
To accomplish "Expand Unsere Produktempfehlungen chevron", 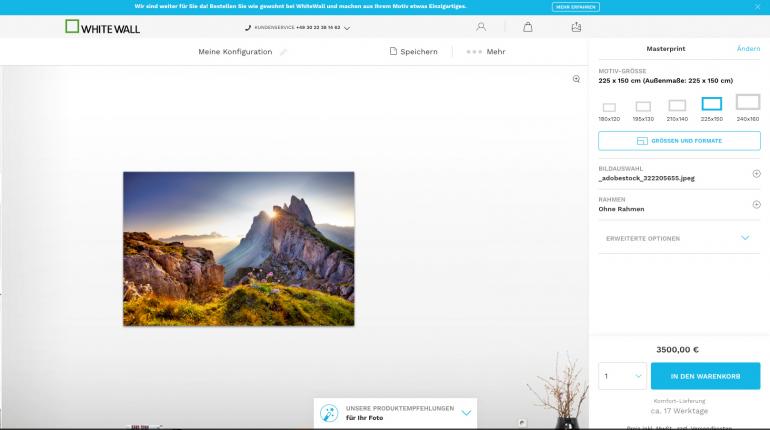I will click(466, 413).
